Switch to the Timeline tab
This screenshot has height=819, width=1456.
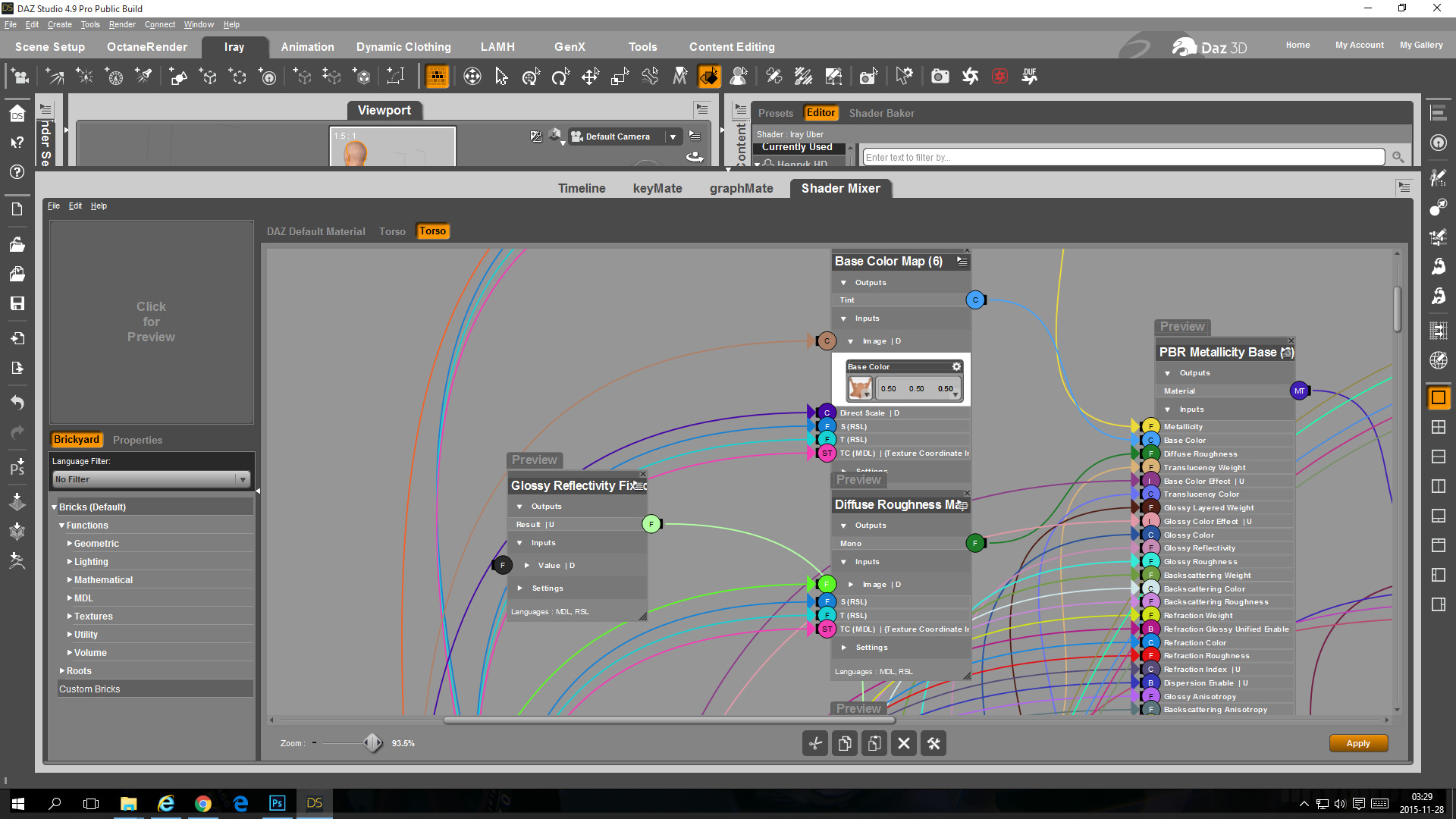coord(582,188)
